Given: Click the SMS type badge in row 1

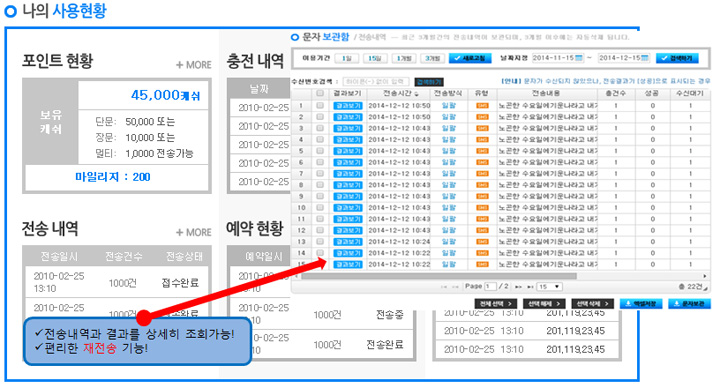Looking at the screenshot, I should pos(482,106).
